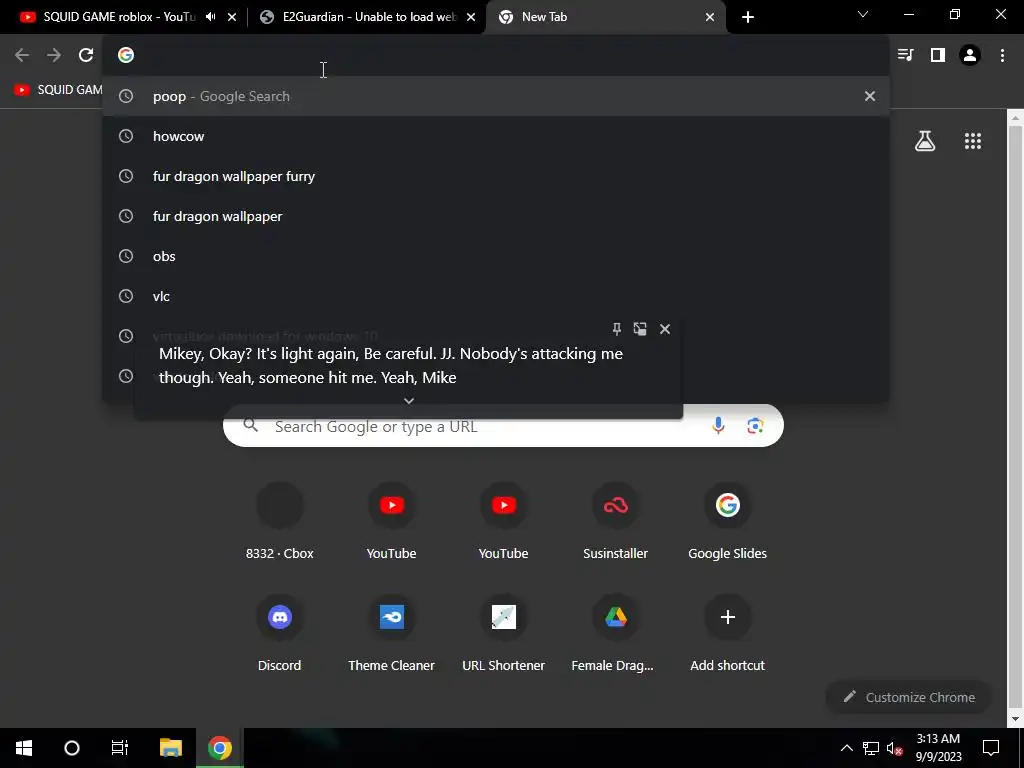Open the Theme Cleaner shortcut
Viewport: 1024px width, 768px height.
coord(391,634)
